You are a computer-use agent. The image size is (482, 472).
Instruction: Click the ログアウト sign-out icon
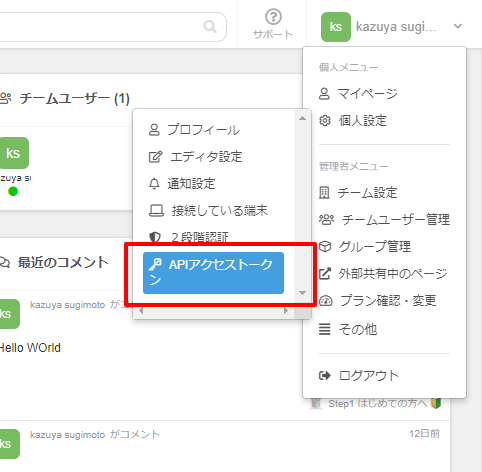click(x=325, y=376)
